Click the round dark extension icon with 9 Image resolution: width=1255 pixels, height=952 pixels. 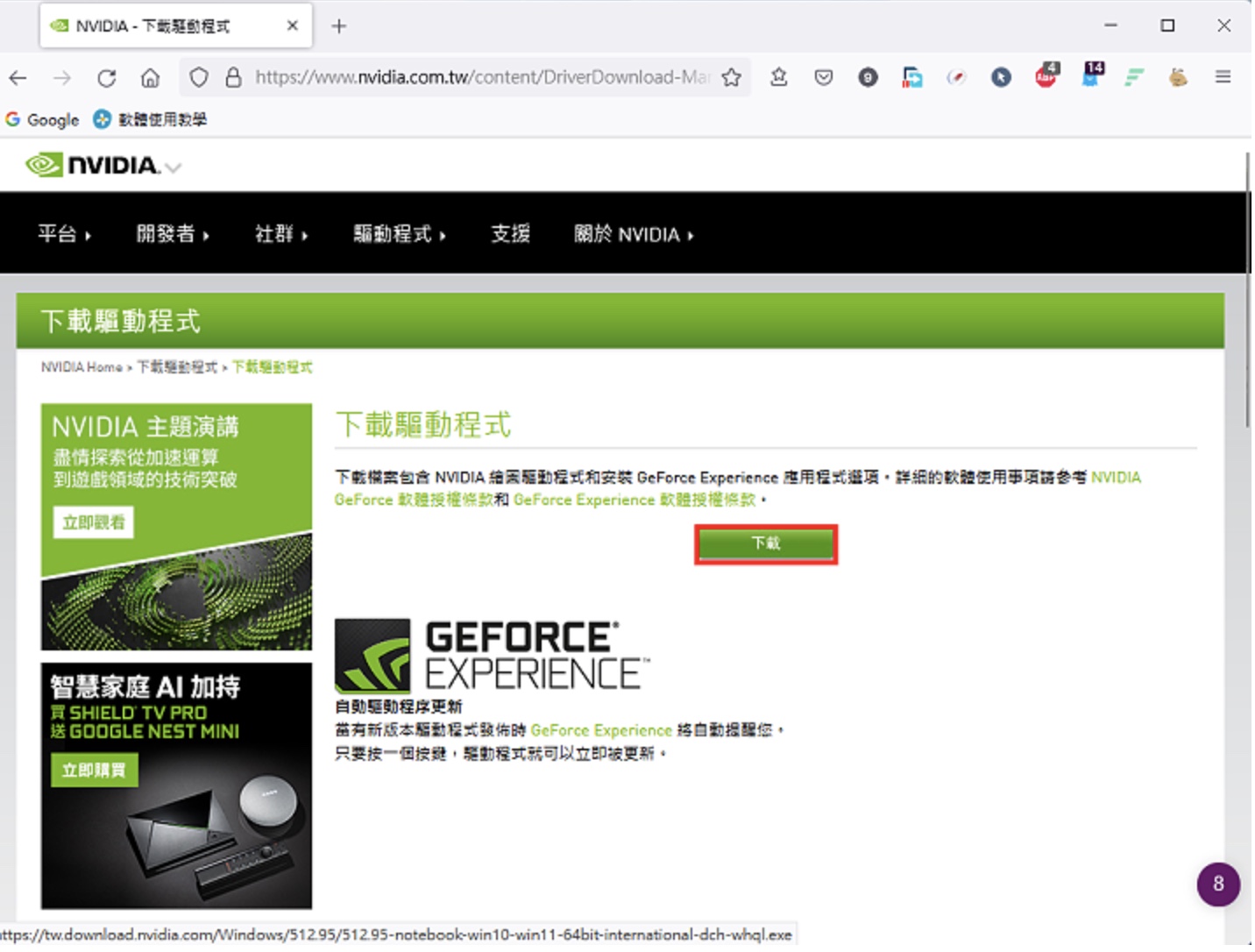click(x=868, y=77)
